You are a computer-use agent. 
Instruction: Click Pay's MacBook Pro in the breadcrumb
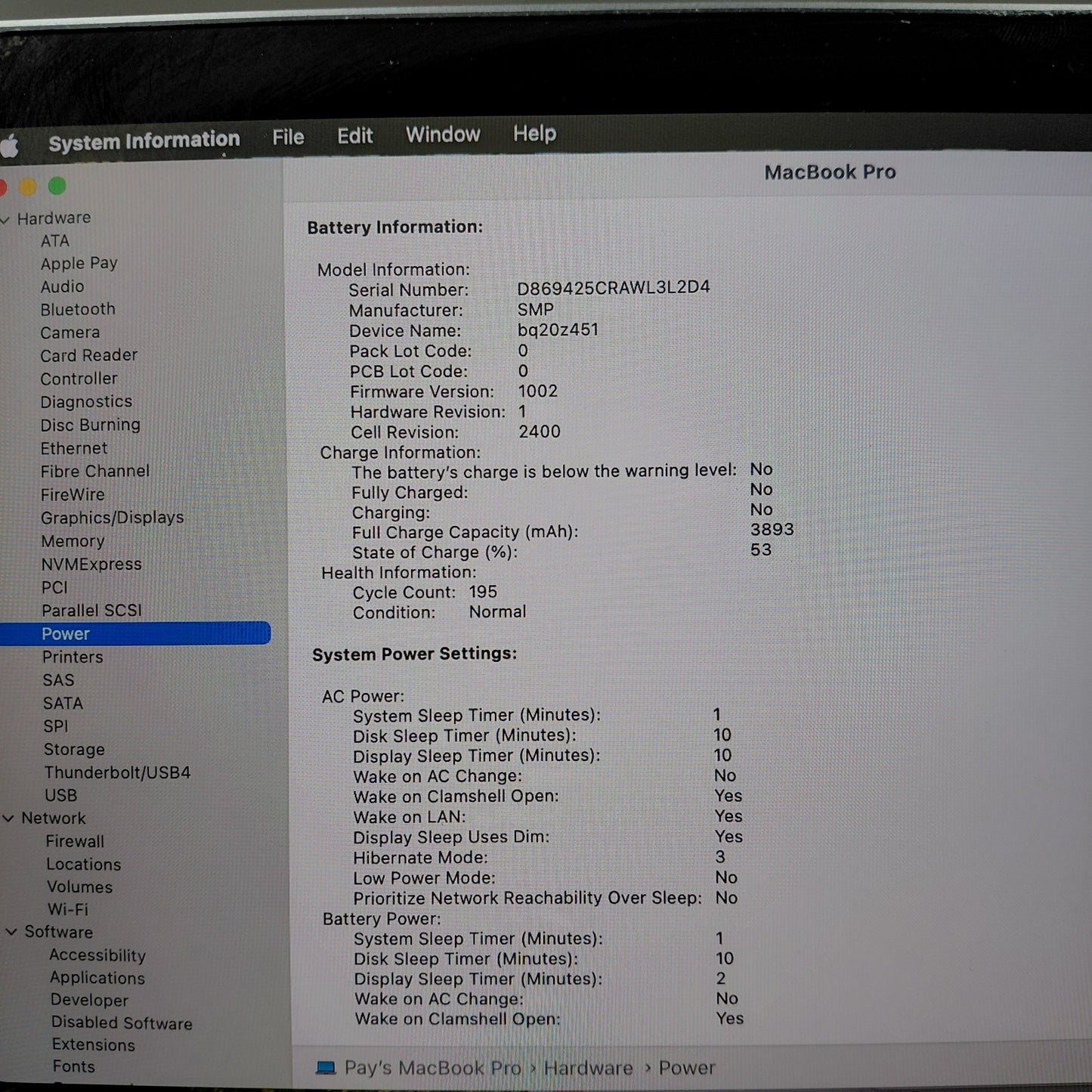[434, 1067]
